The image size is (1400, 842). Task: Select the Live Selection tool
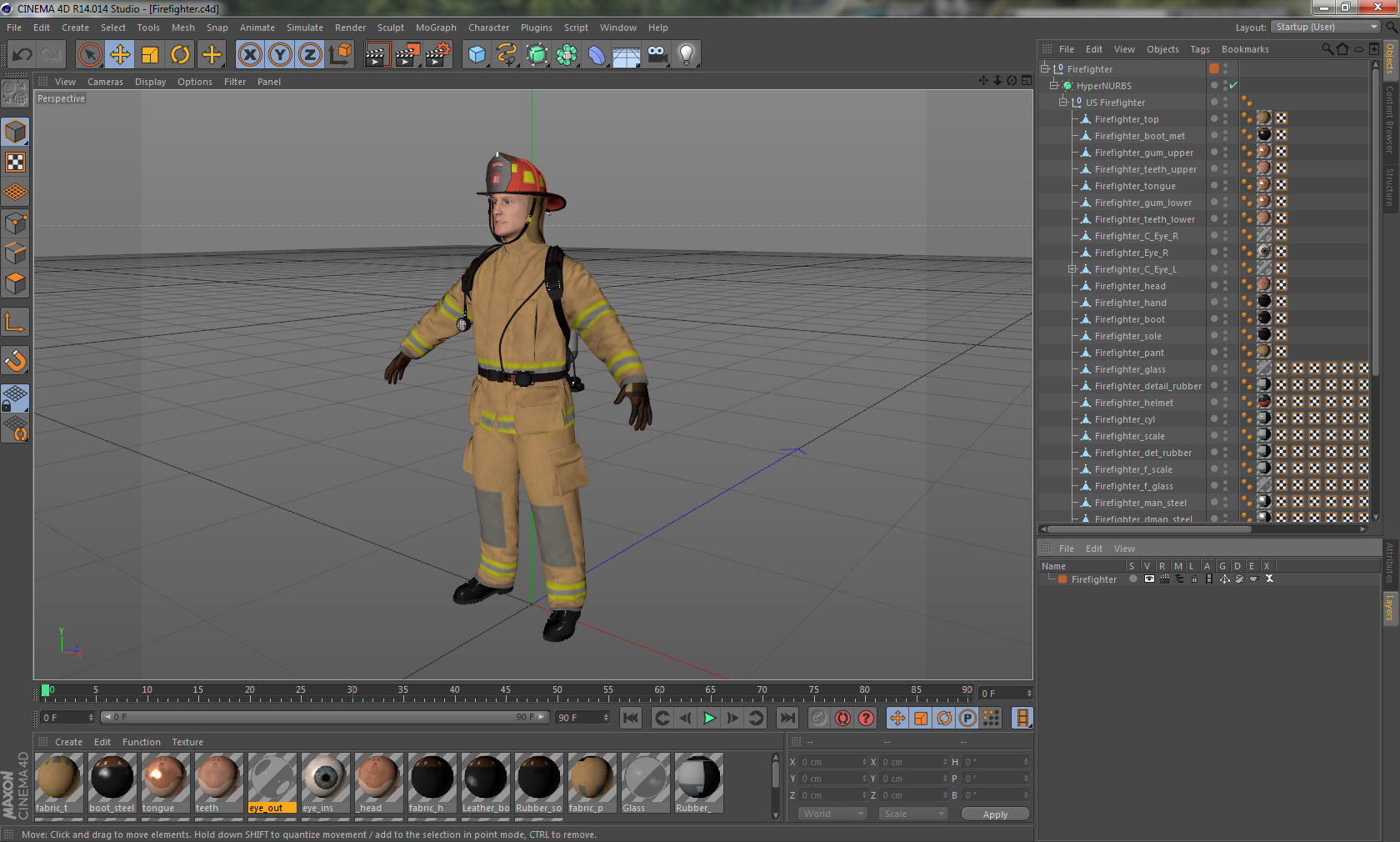pyautogui.click(x=90, y=55)
